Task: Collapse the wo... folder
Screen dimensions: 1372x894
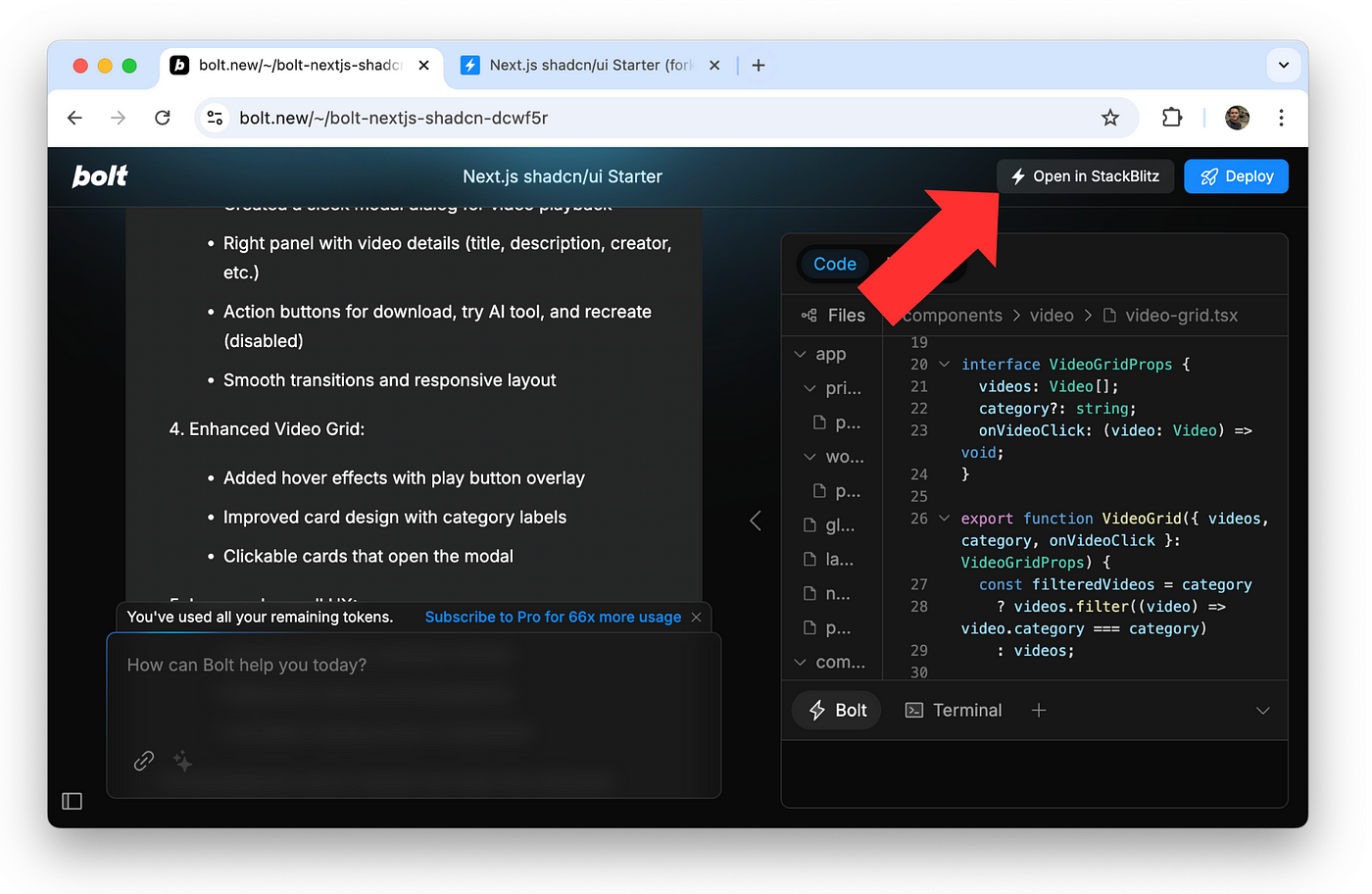Action: pos(833,457)
